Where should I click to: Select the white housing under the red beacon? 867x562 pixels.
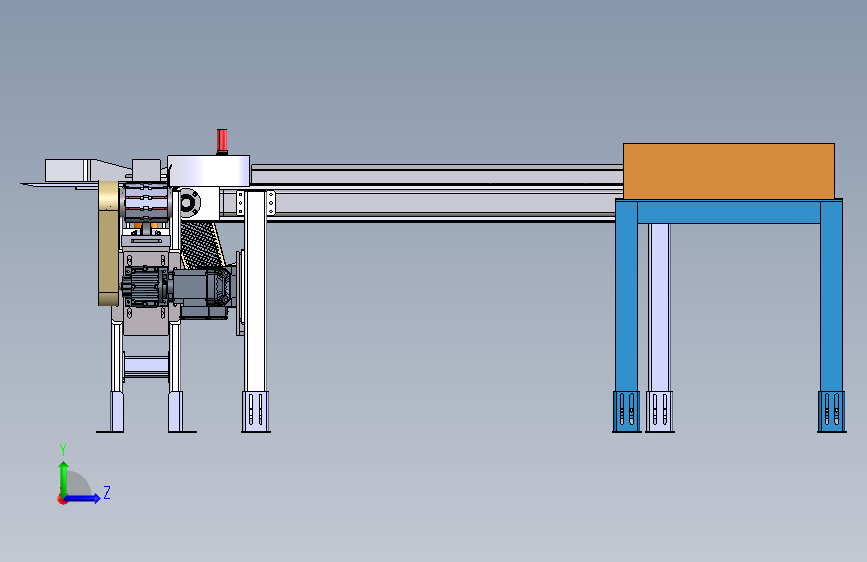(208, 171)
